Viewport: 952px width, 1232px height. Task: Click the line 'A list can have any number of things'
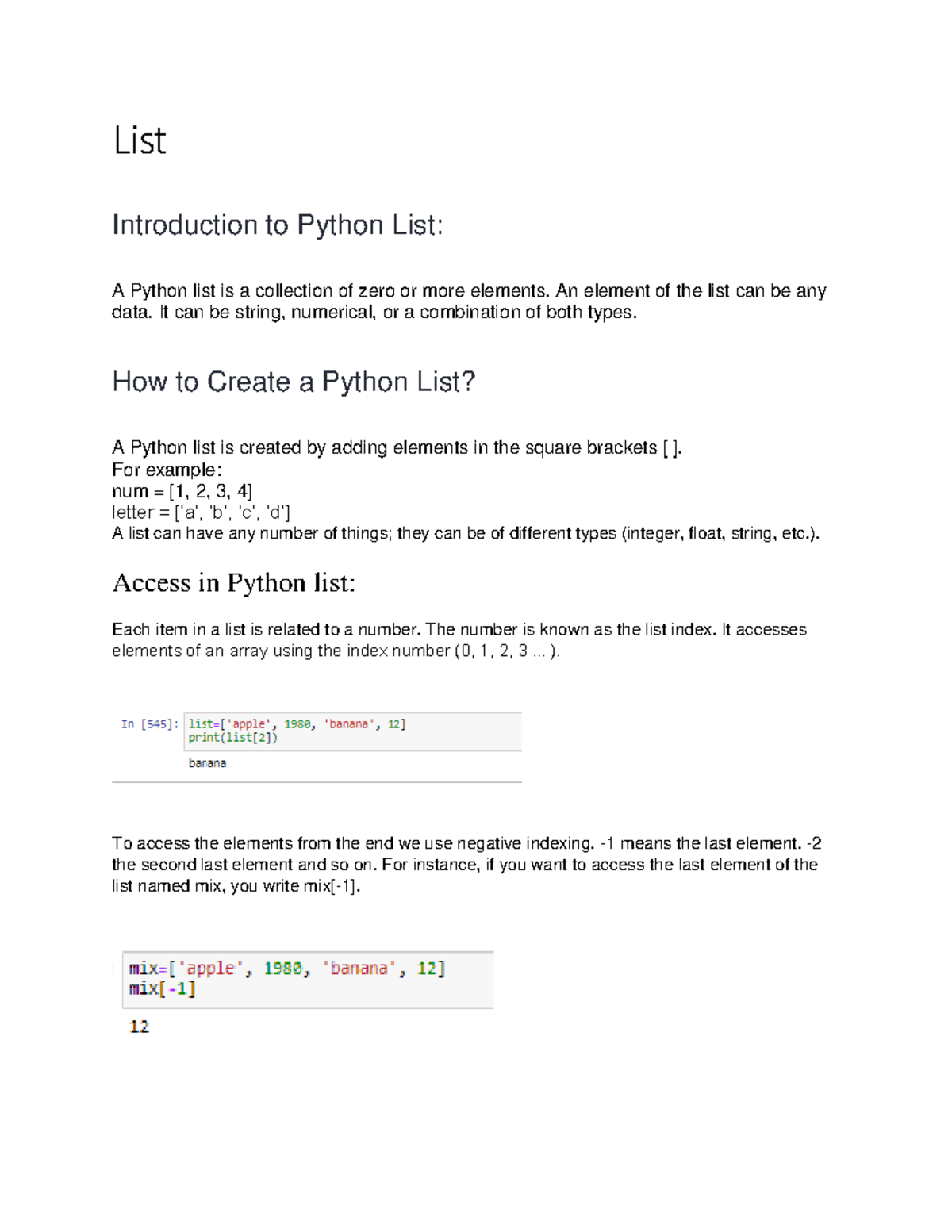466,533
